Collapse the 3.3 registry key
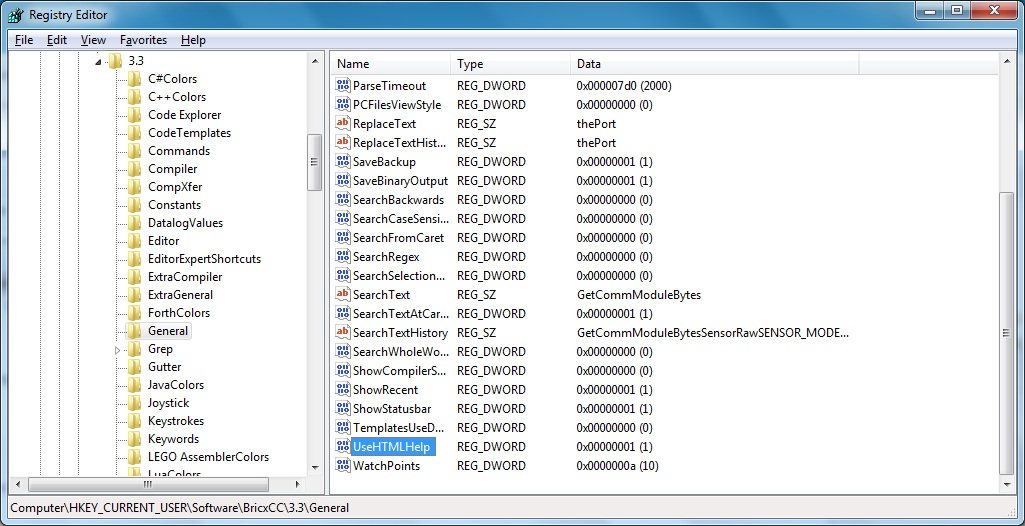This screenshot has height=526, width=1025. pos(98,62)
